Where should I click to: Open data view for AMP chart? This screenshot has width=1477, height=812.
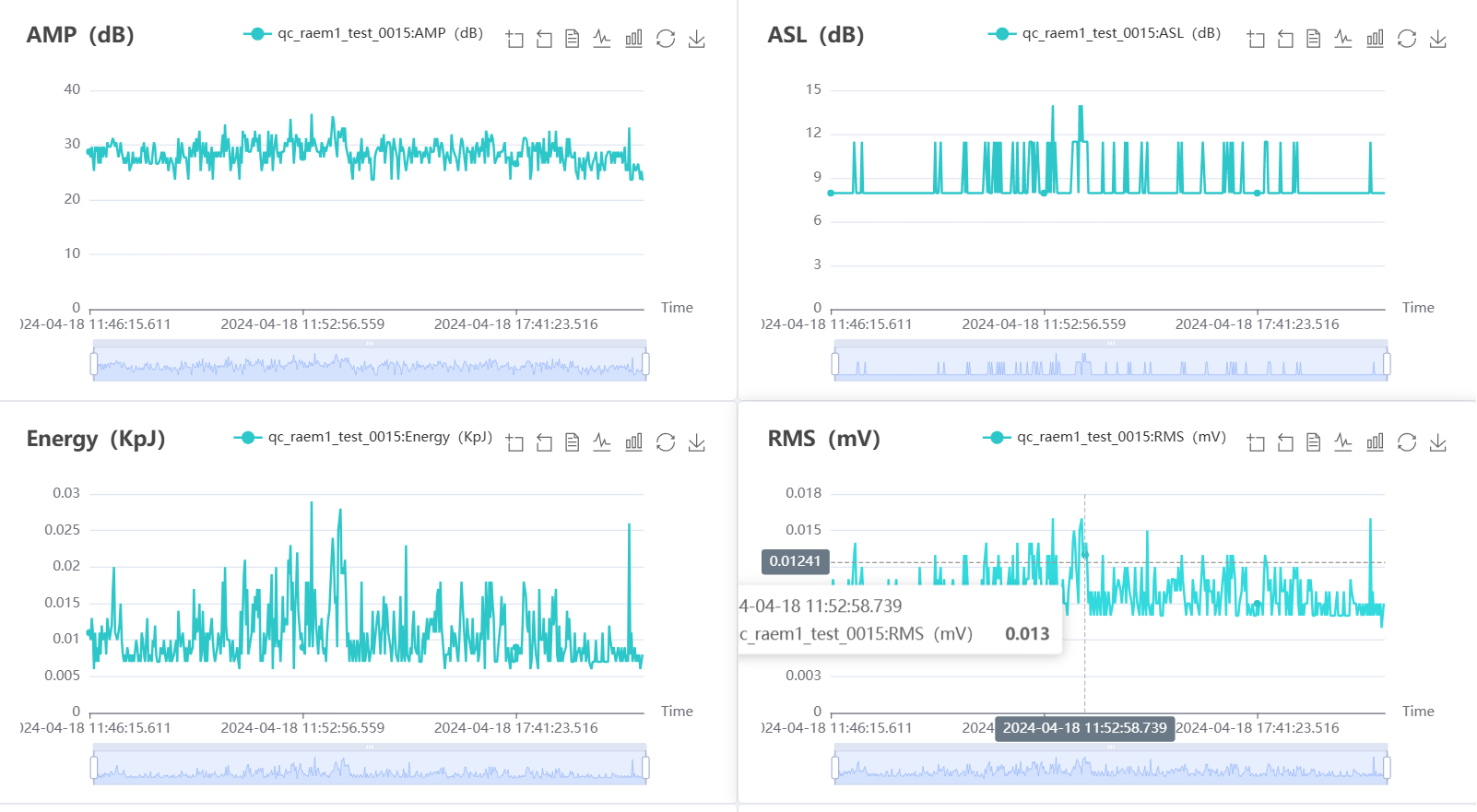573,39
